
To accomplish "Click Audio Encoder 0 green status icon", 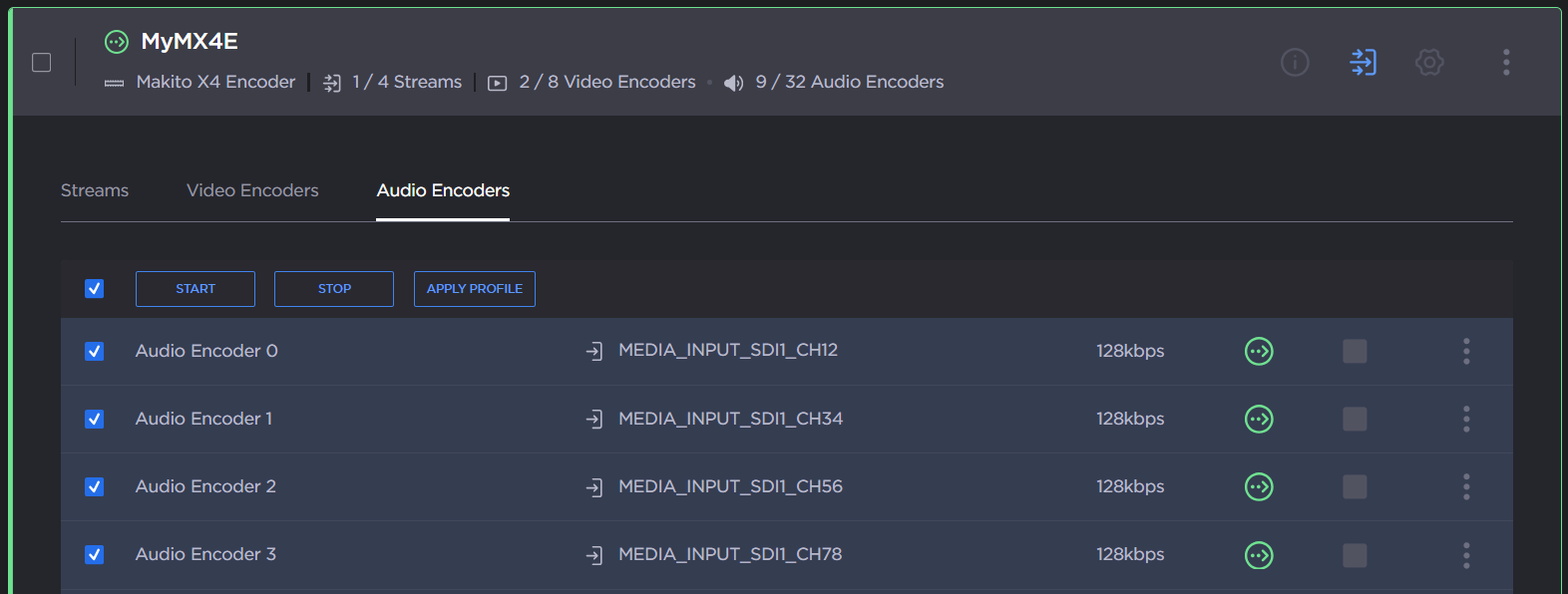I will tap(1259, 352).
